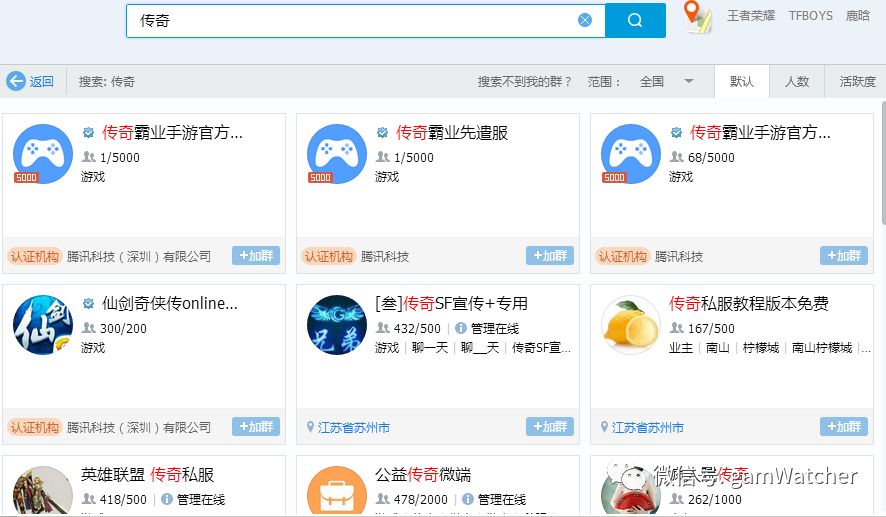
Task: Click the verified badge beside 传奇霸业先遣服
Action: (x=383, y=133)
